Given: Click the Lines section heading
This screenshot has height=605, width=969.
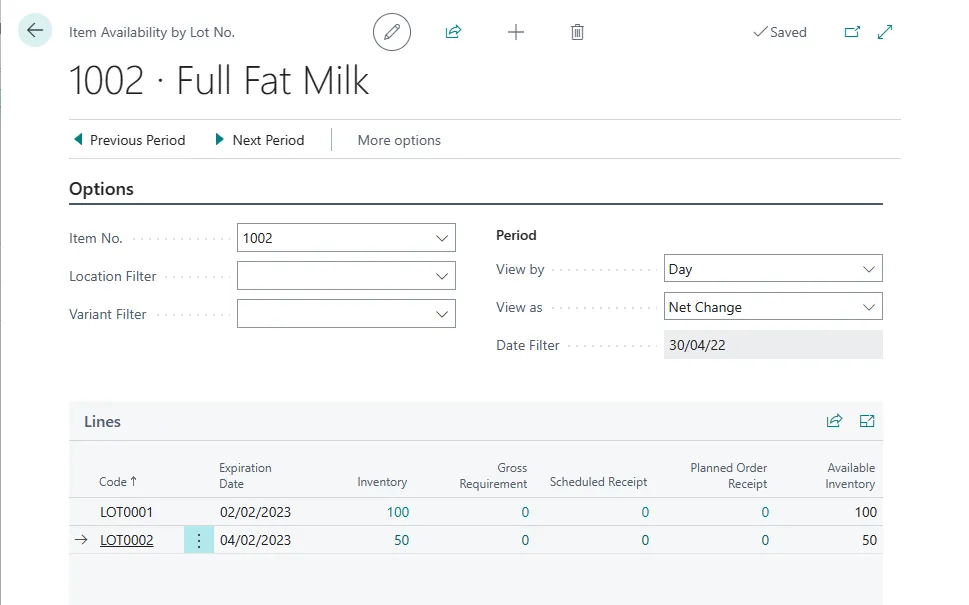Looking at the screenshot, I should coord(103,421).
